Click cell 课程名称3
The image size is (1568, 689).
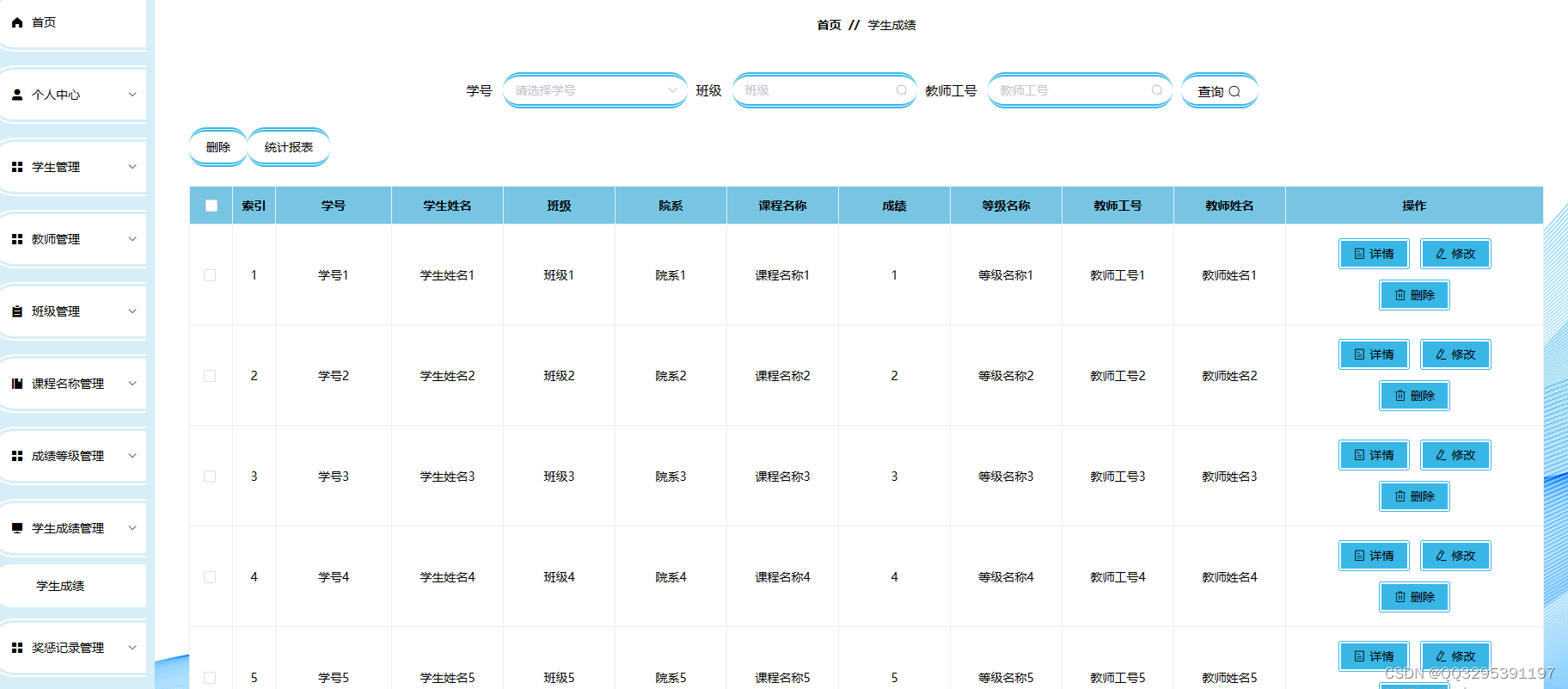[782, 477]
